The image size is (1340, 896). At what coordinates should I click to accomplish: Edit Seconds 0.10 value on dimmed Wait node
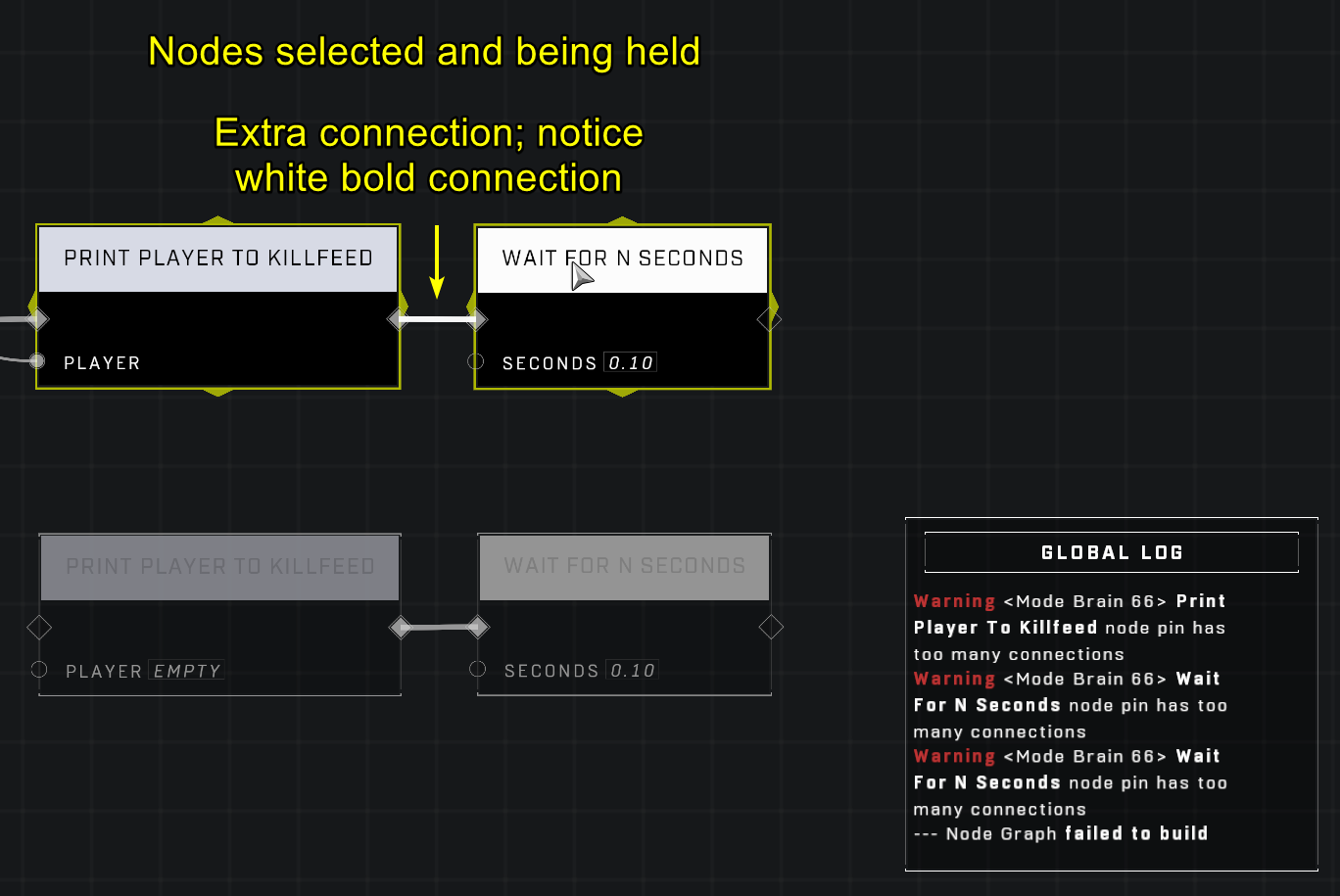pyautogui.click(x=632, y=672)
